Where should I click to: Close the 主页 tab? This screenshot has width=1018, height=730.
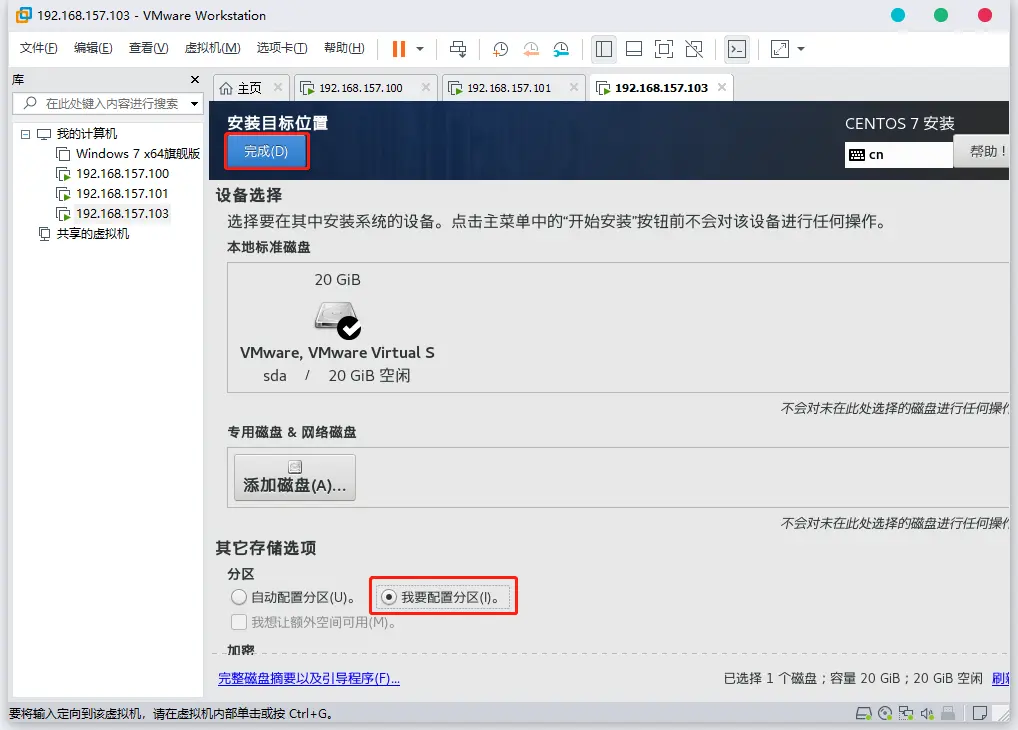[x=278, y=87]
